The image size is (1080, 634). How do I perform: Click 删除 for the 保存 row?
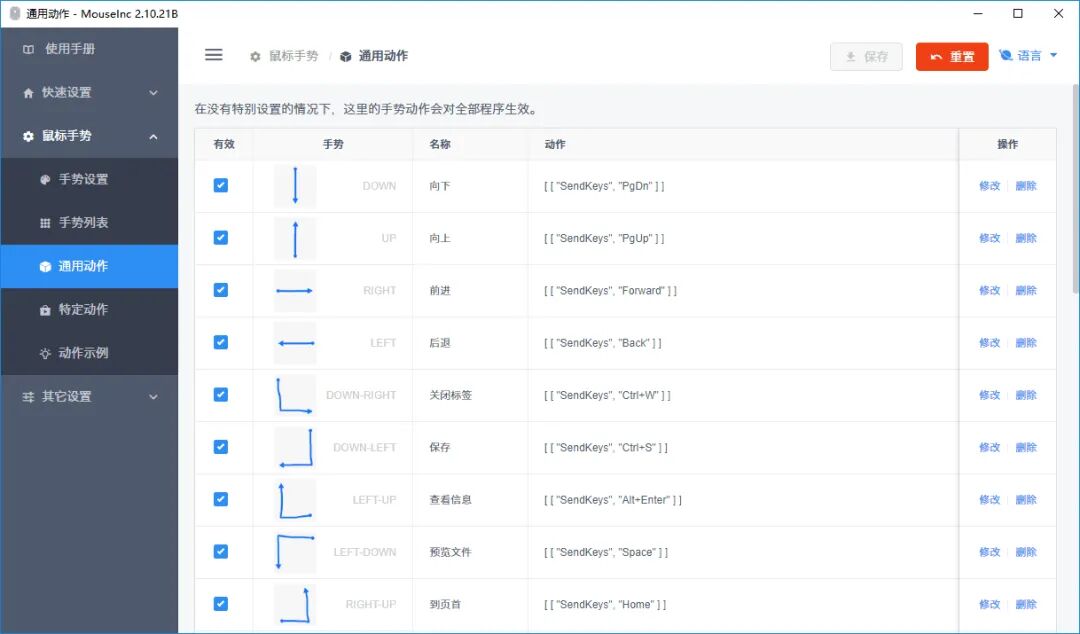pyautogui.click(x=1026, y=448)
